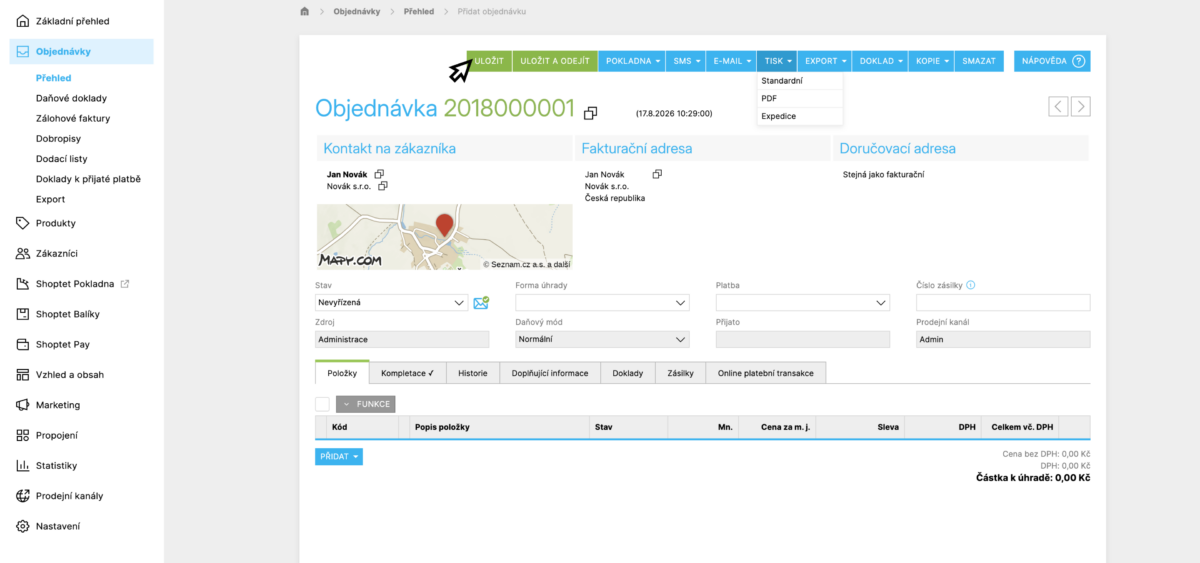Click the green ULOŽIT button
The height and width of the screenshot is (563, 1200).
pos(489,61)
